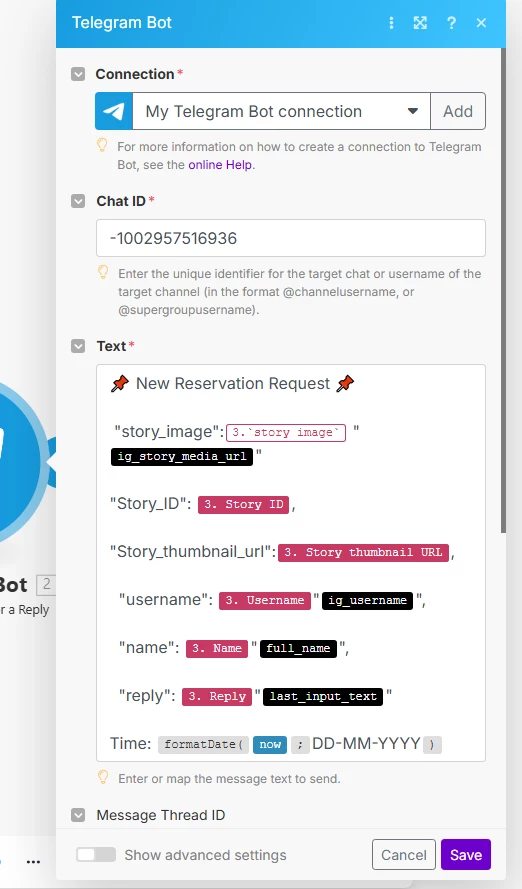This screenshot has height=889, width=522.
Task: Toggle Show advanced settings switch
Action: [x=96, y=854]
